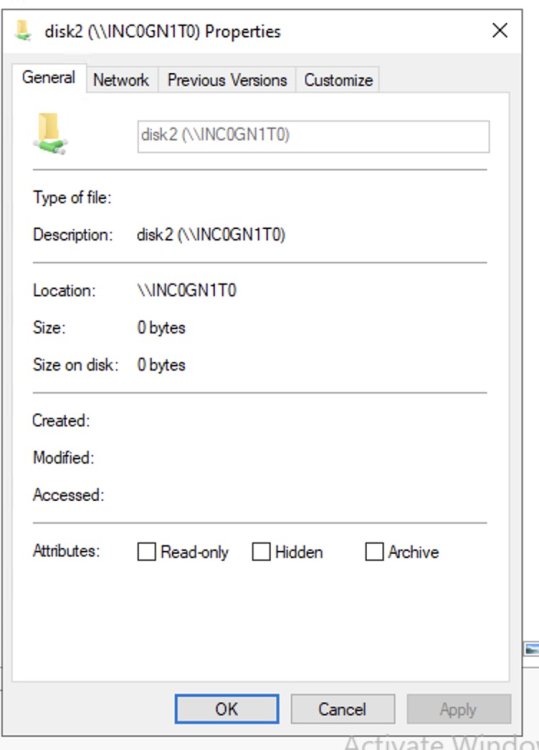Click the Cancel button

pyautogui.click(x=342, y=709)
